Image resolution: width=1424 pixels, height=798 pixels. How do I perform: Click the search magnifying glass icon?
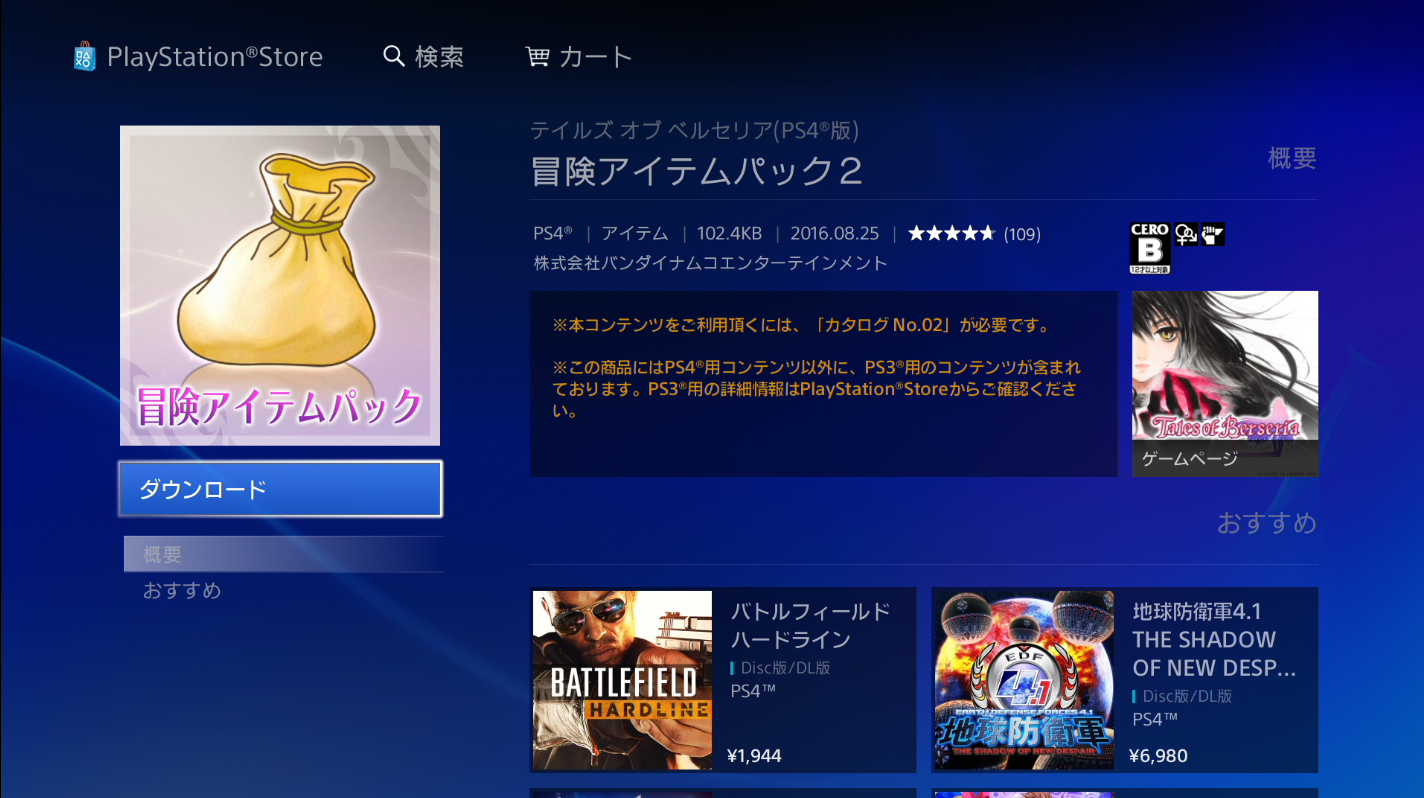[x=394, y=56]
